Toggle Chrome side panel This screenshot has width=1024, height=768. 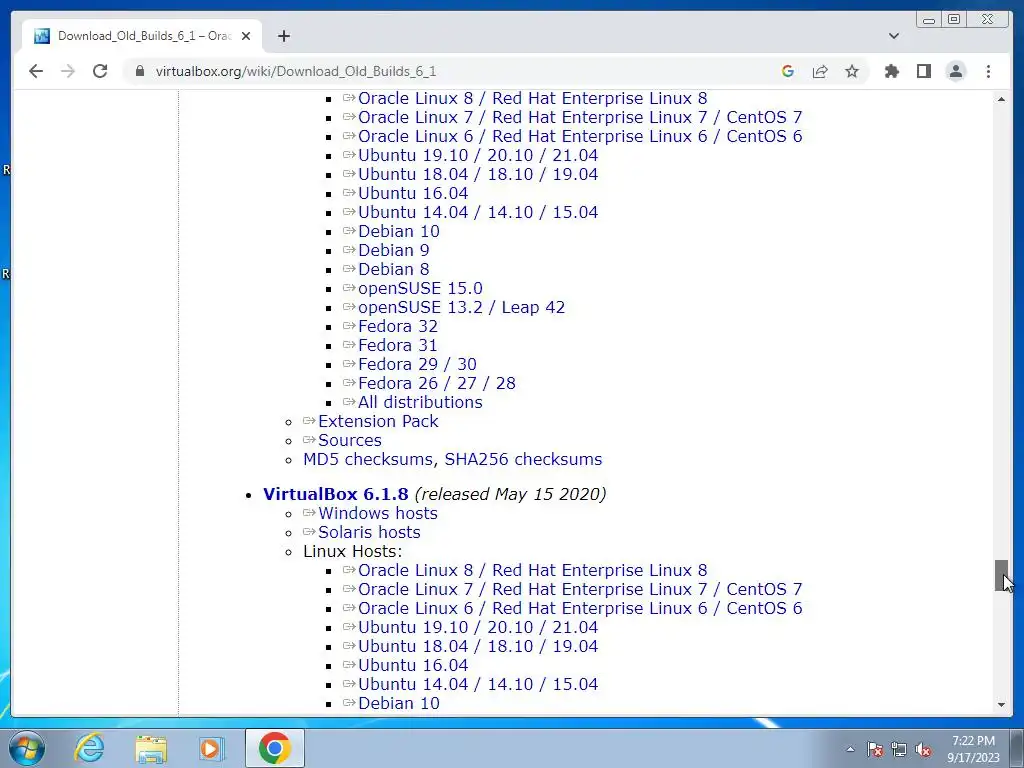coord(923,71)
